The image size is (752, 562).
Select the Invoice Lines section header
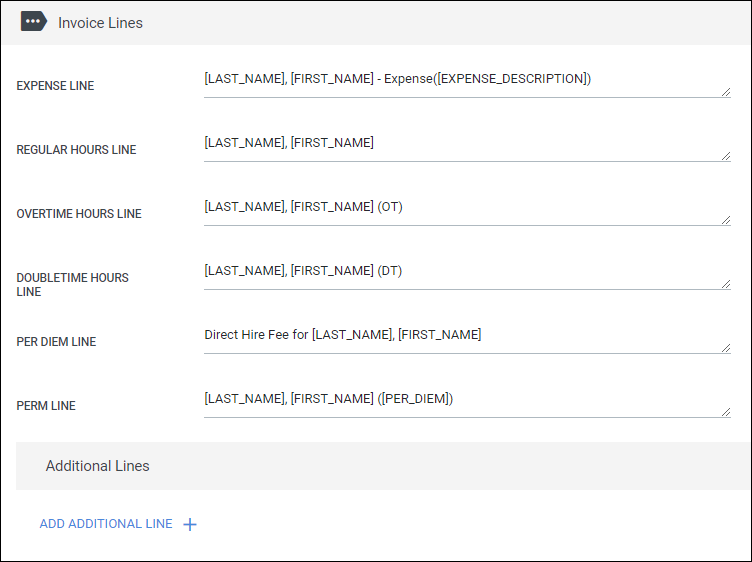(x=100, y=22)
